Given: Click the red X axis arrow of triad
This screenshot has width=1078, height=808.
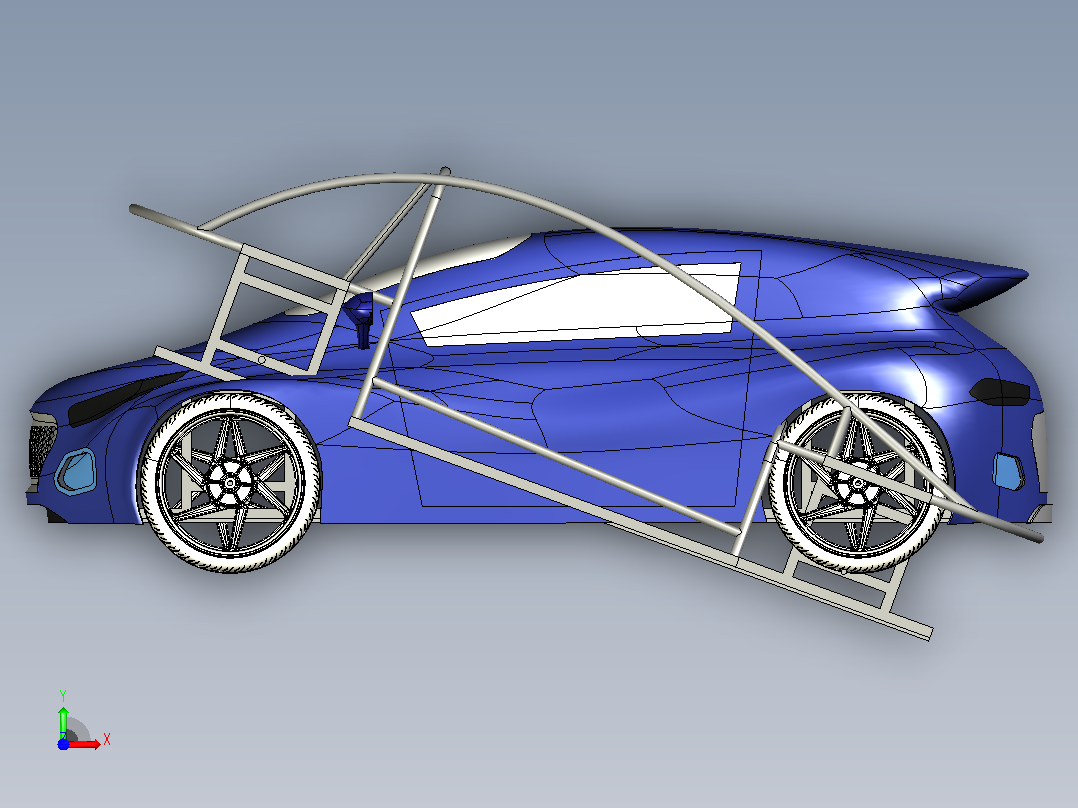Looking at the screenshot, I should [85, 744].
